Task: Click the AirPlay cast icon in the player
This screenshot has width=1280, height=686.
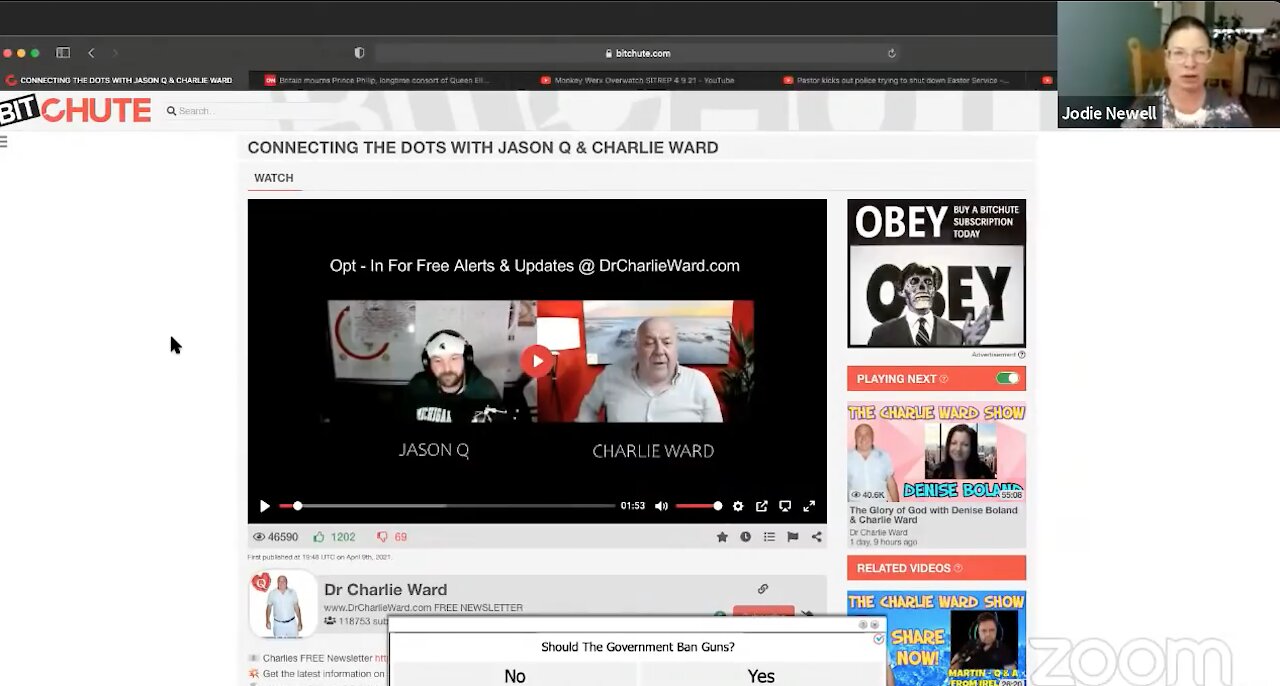Action: point(785,506)
